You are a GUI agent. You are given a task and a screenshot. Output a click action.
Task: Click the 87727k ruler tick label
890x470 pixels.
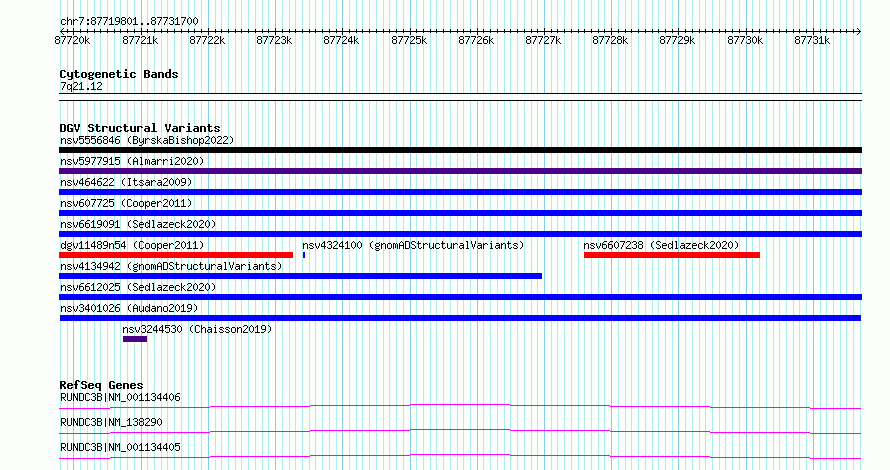click(x=543, y=40)
